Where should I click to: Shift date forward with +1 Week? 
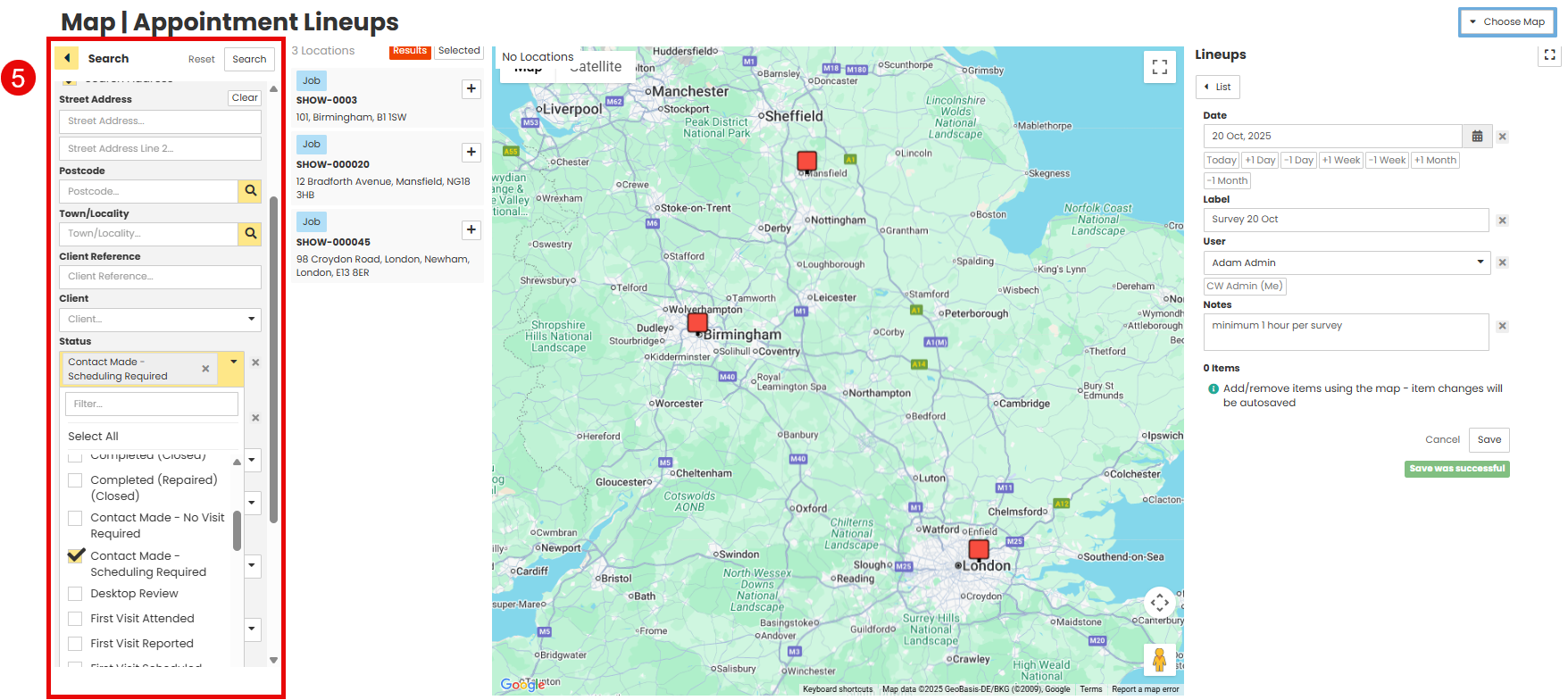click(x=1342, y=161)
